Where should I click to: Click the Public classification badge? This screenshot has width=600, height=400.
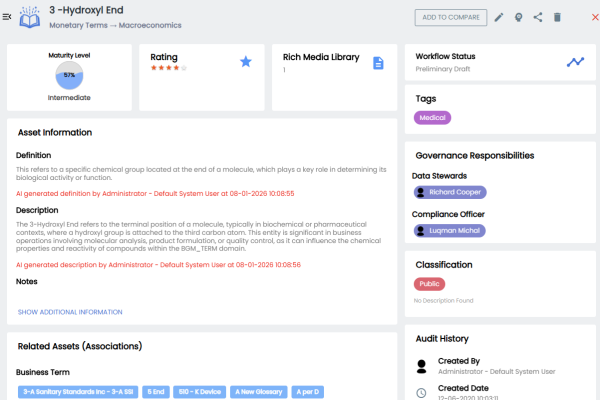pyautogui.click(x=430, y=284)
